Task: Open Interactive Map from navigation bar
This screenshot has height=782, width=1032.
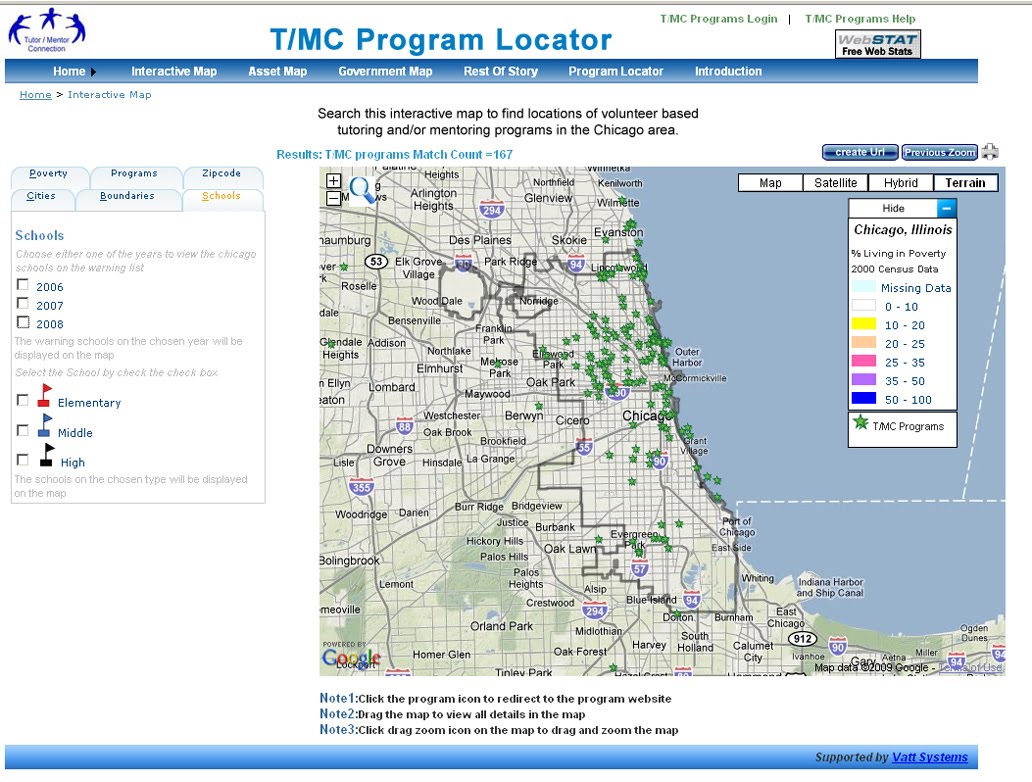Action: pos(174,71)
